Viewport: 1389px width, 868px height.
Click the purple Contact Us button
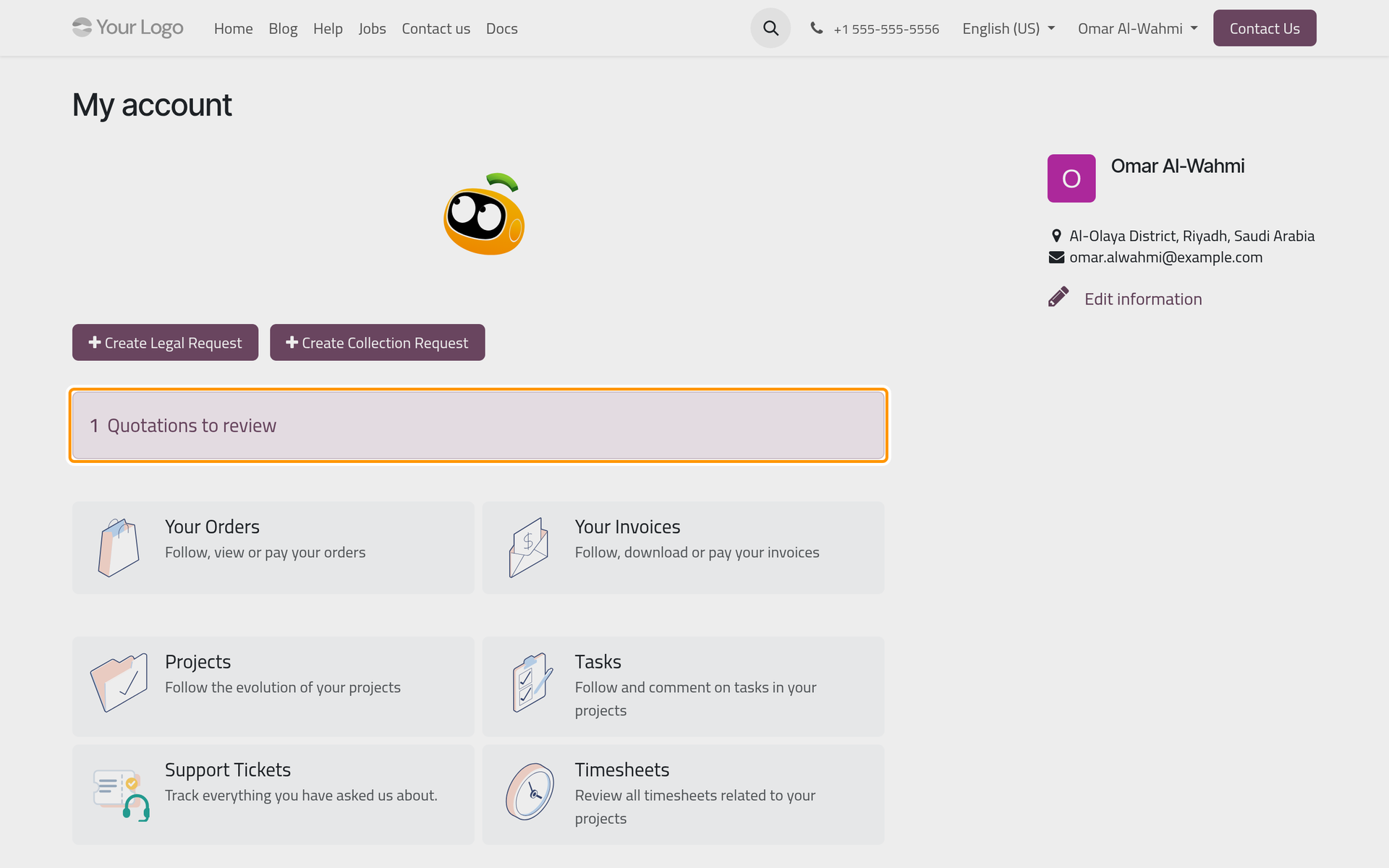tap(1265, 28)
